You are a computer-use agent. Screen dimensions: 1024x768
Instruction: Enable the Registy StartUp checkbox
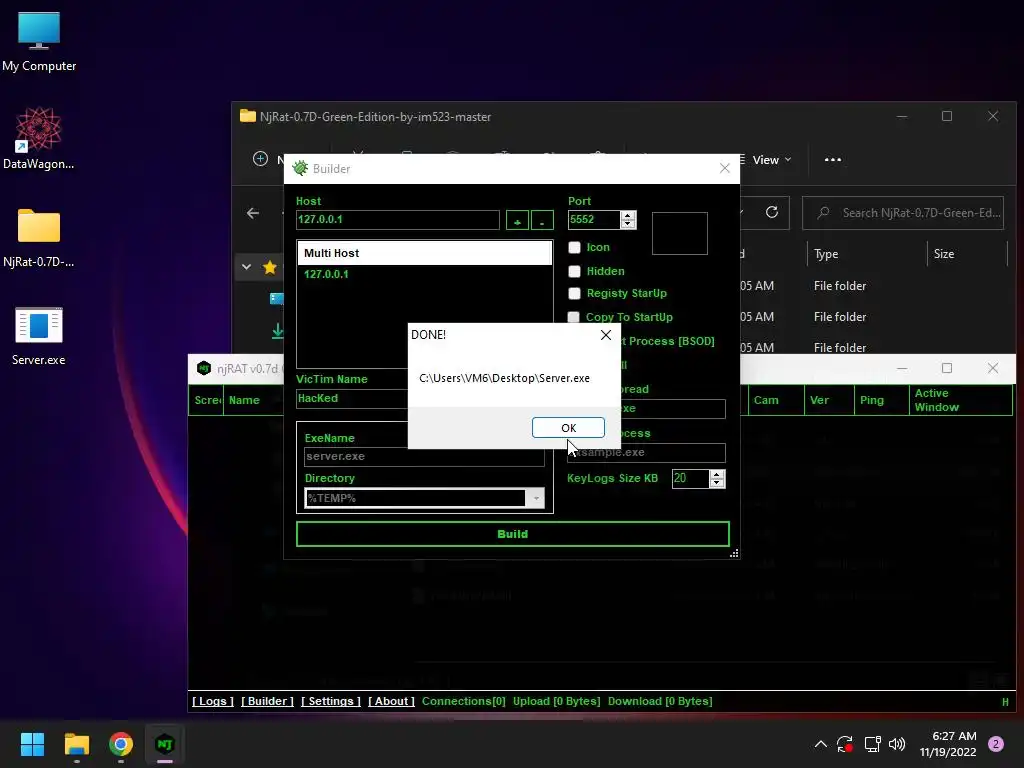[x=575, y=294]
